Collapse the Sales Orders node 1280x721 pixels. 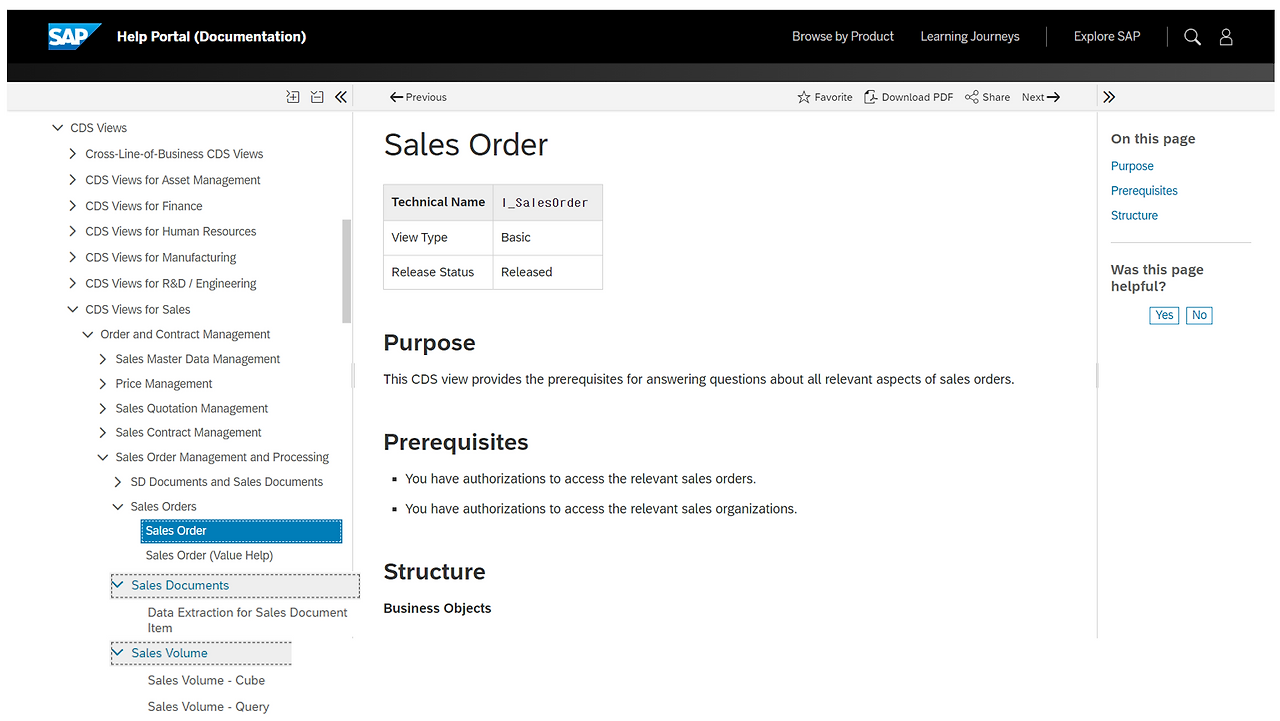[118, 507]
